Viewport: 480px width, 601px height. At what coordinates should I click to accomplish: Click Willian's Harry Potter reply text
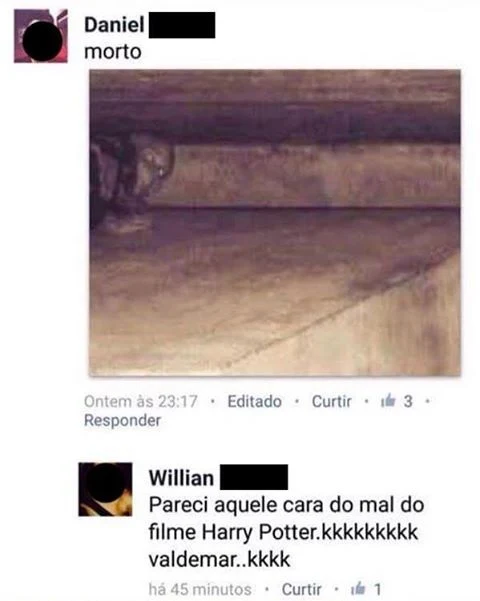(286, 532)
